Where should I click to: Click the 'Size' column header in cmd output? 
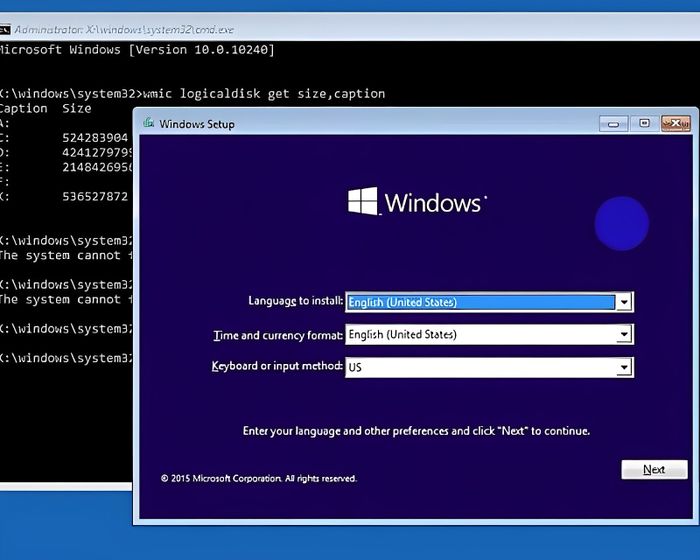(77, 109)
